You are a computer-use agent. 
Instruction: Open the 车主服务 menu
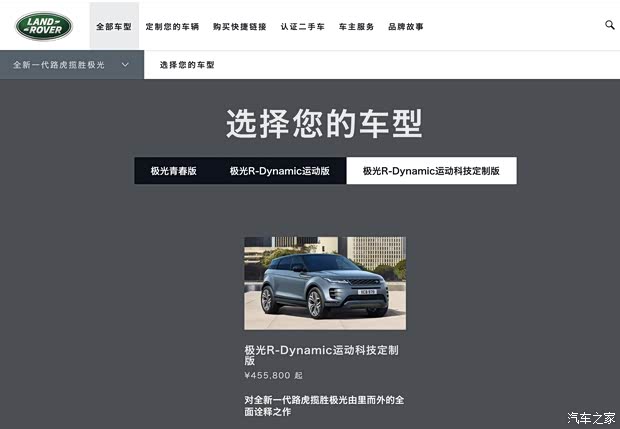tap(356, 26)
